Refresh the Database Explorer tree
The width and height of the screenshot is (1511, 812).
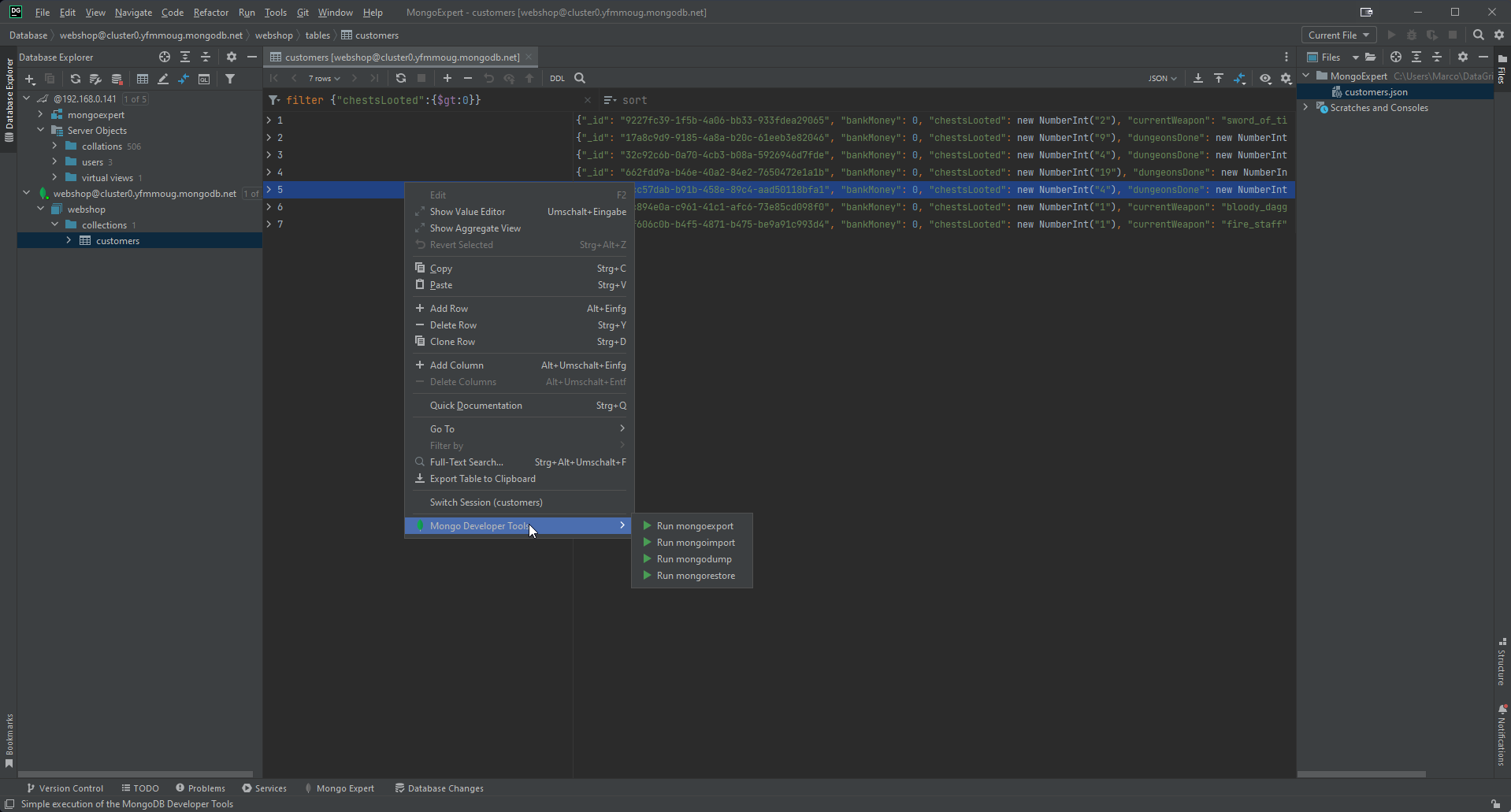pos(75,79)
